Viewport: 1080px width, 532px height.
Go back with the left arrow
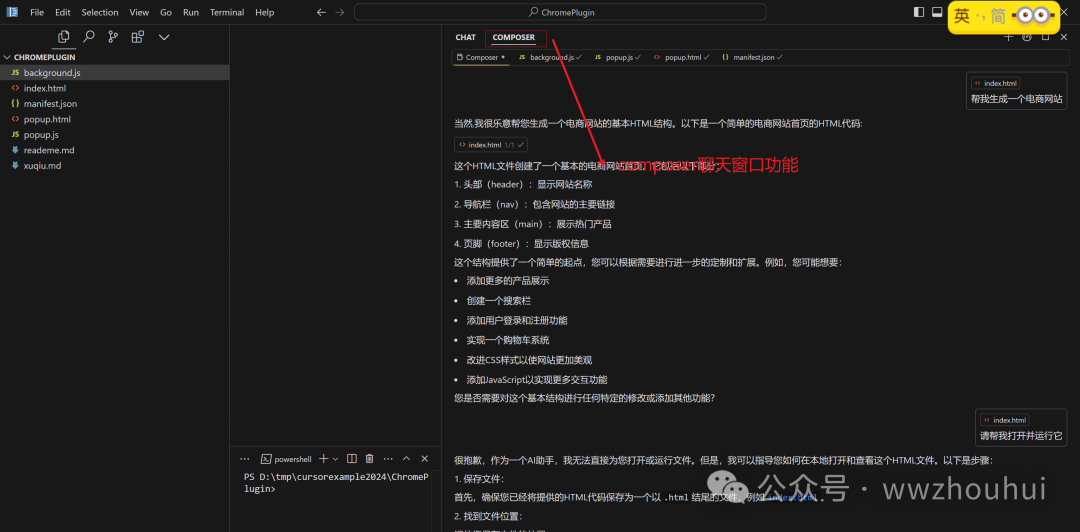[321, 12]
